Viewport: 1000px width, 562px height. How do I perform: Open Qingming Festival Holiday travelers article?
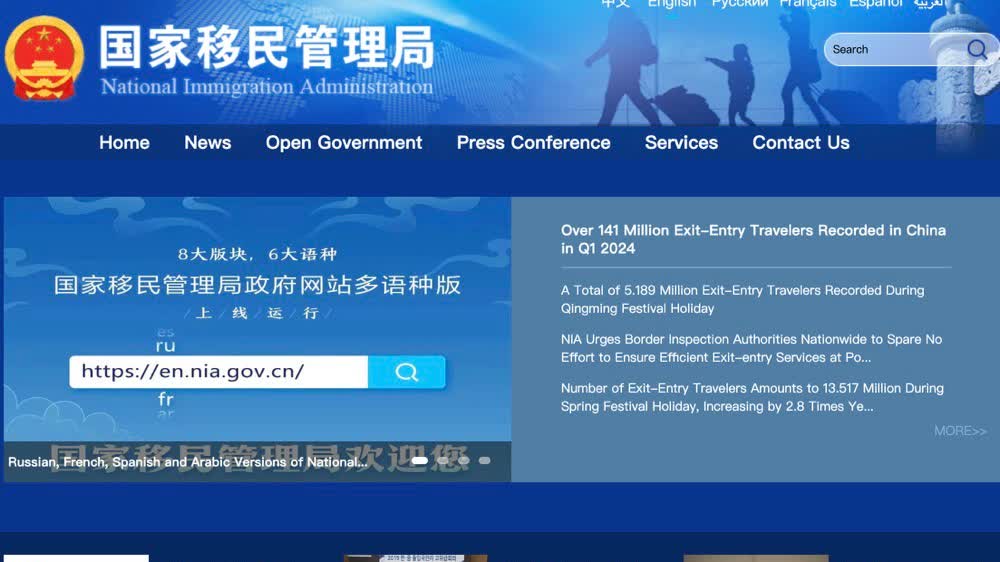pos(742,299)
